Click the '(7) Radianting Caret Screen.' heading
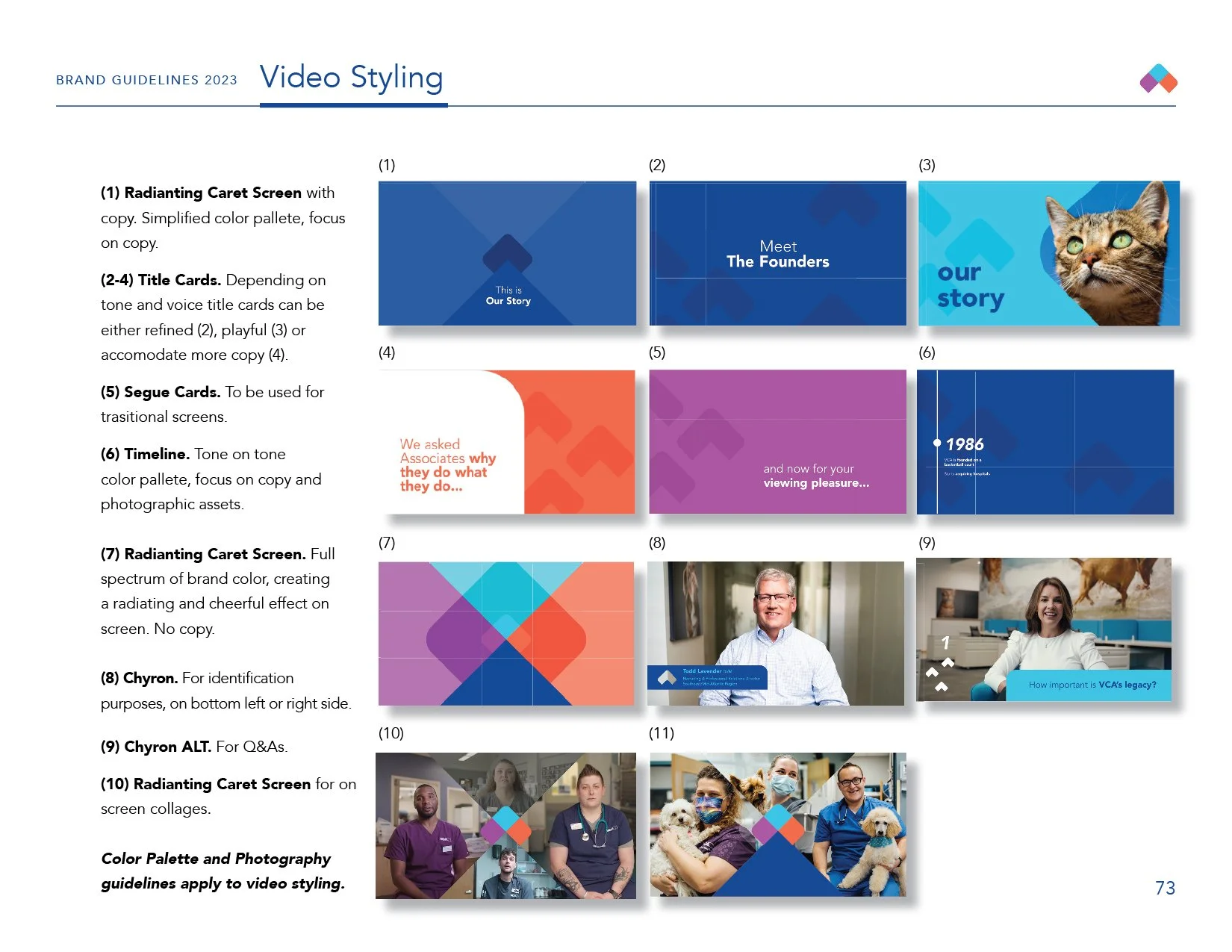The image size is (1232, 952). (203, 554)
